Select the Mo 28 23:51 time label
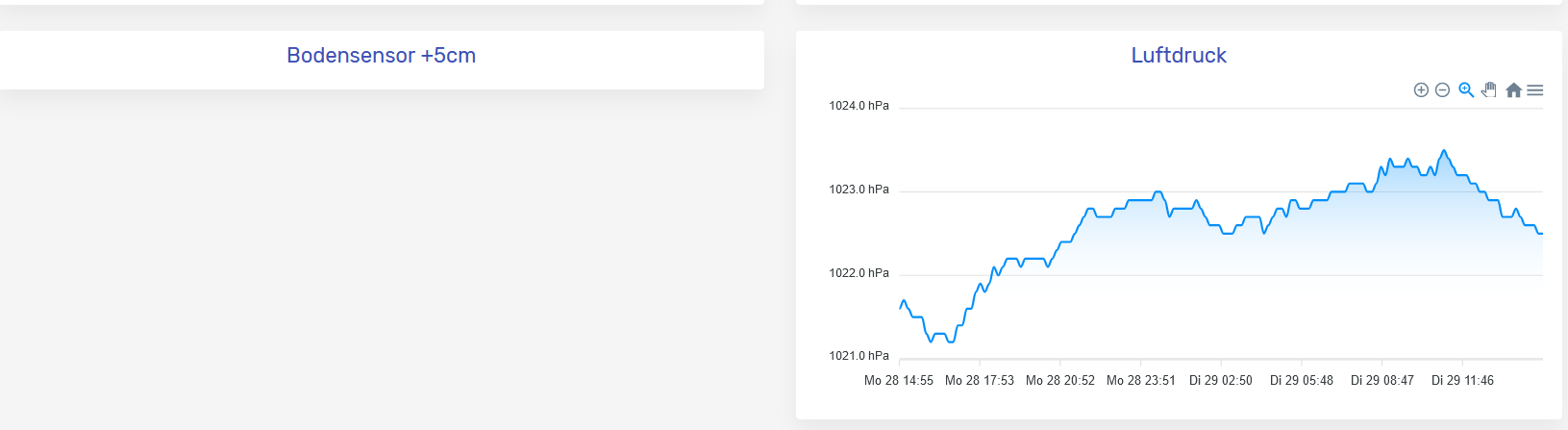 (1141, 381)
